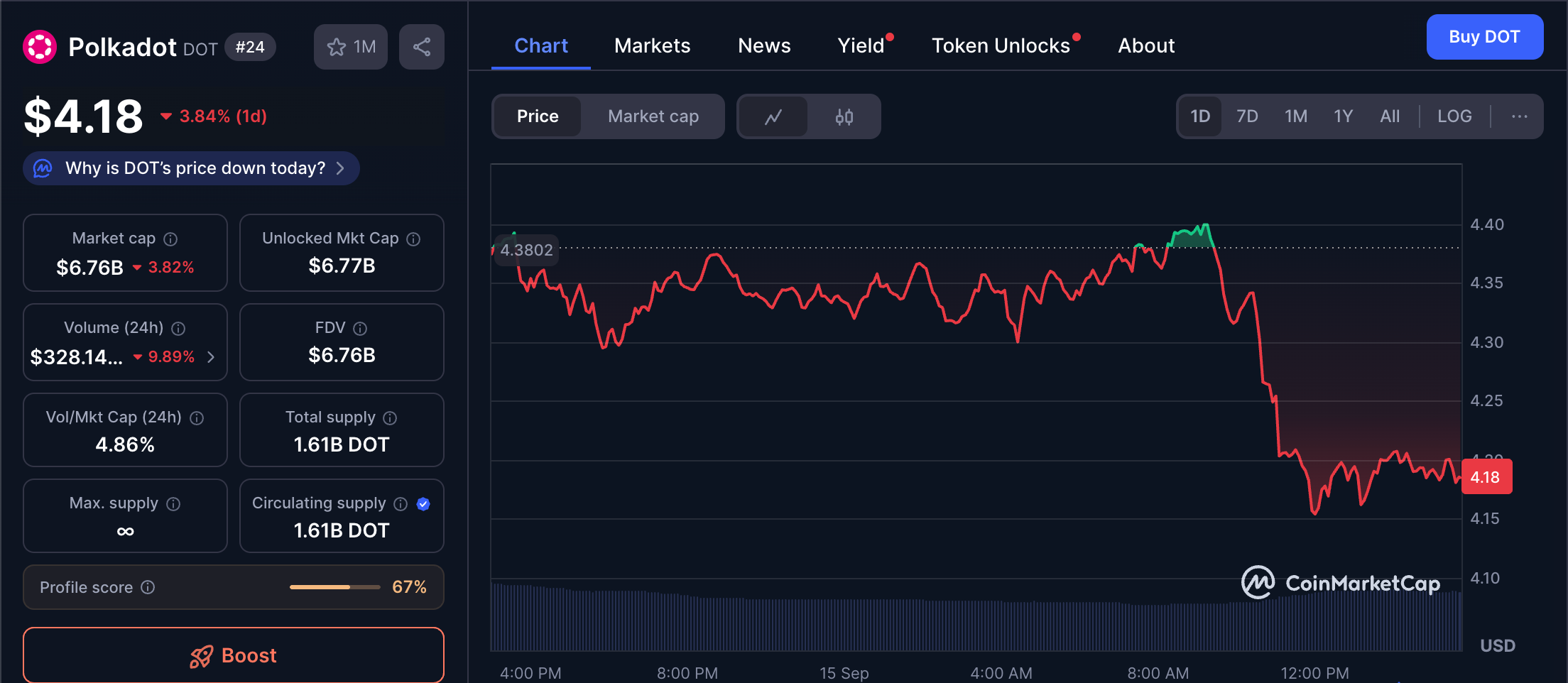This screenshot has width=1568, height=683.
Task: Open the share icon button
Action: (x=422, y=47)
